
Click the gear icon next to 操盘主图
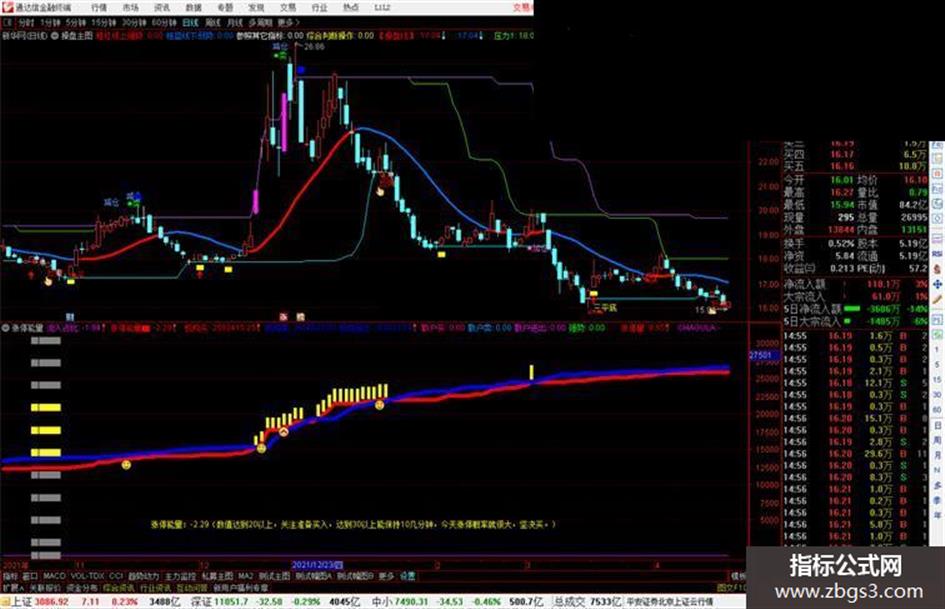54,36
